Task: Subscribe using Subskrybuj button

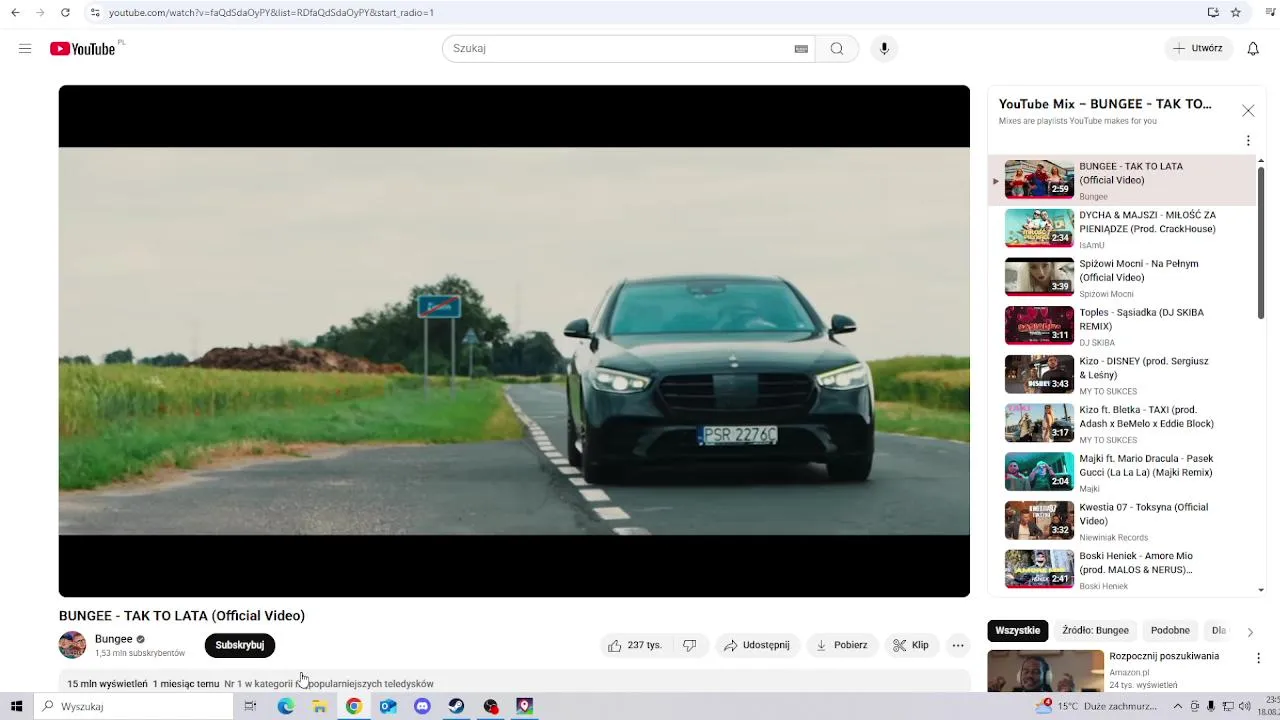Action: click(x=240, y=645)
